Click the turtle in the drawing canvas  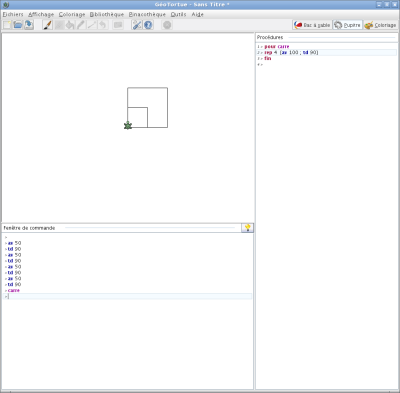click(x=128, y=125)
